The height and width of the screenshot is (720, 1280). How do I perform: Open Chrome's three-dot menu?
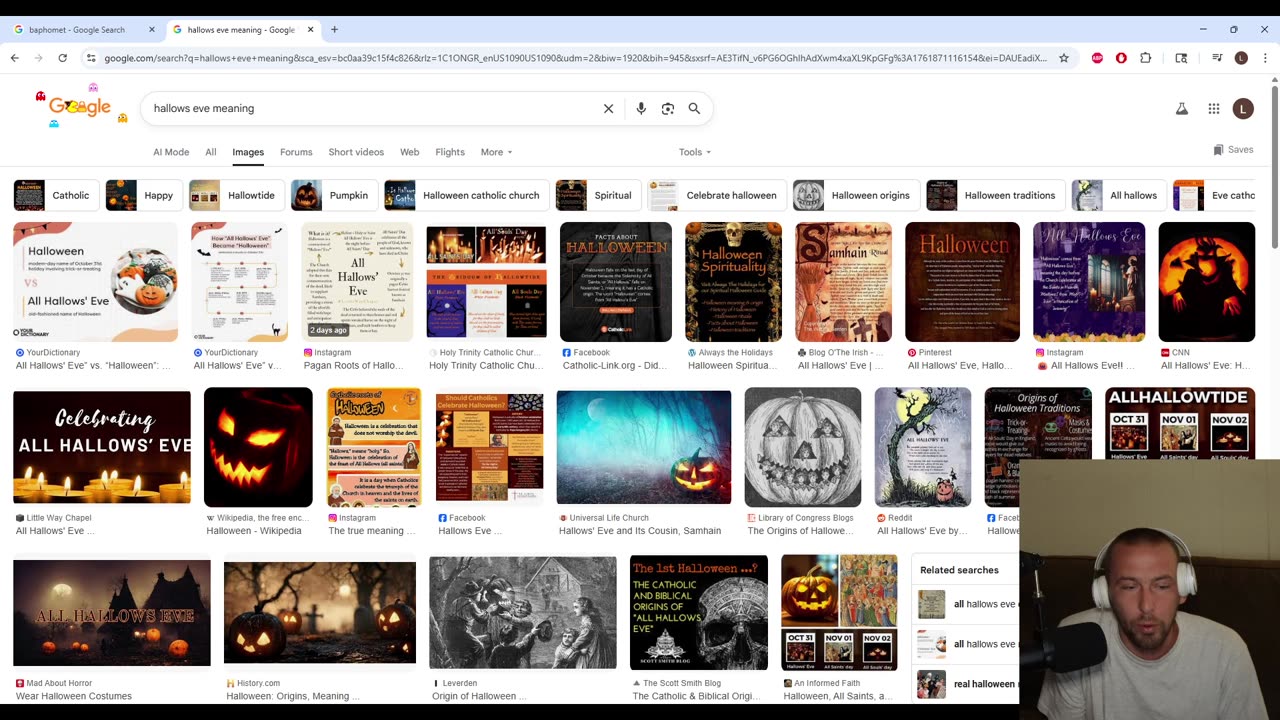click(x=1265, y=58)
